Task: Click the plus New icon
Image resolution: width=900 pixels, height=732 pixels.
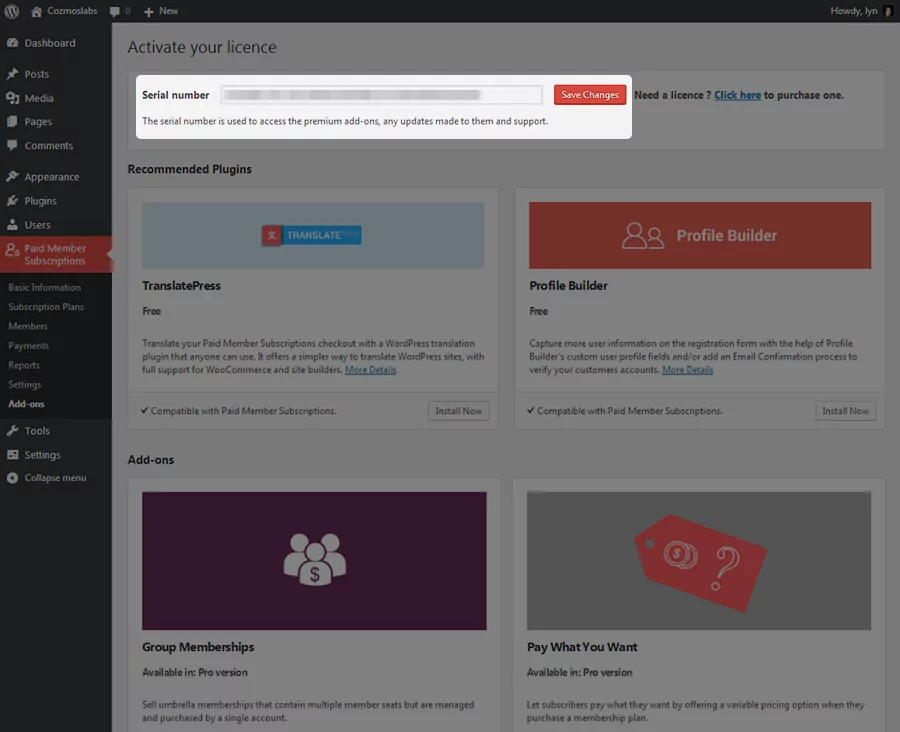Action: 149,11
